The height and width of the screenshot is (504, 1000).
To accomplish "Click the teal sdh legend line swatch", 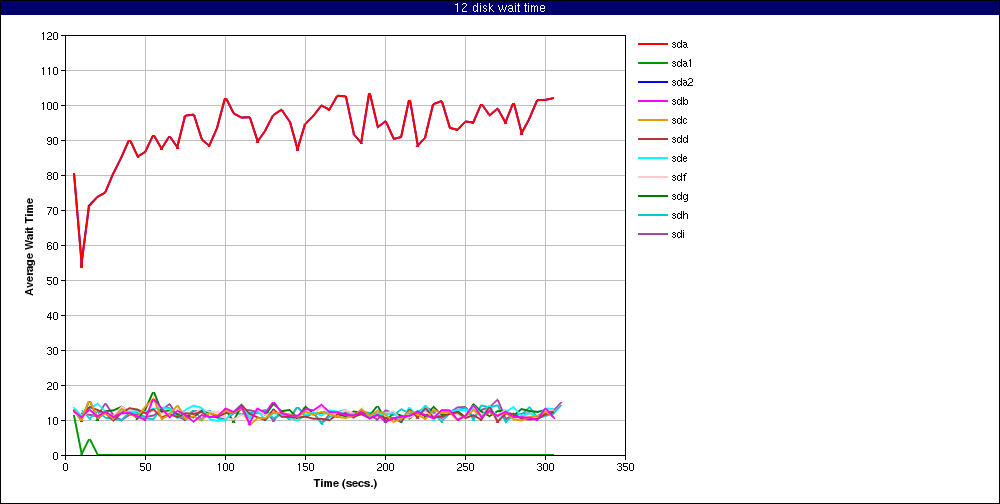I will click(x=652, y=215).
